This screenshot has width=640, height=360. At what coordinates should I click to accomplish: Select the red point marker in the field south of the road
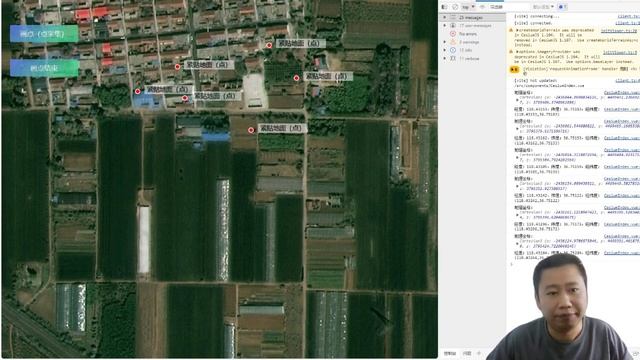(251, 130)
